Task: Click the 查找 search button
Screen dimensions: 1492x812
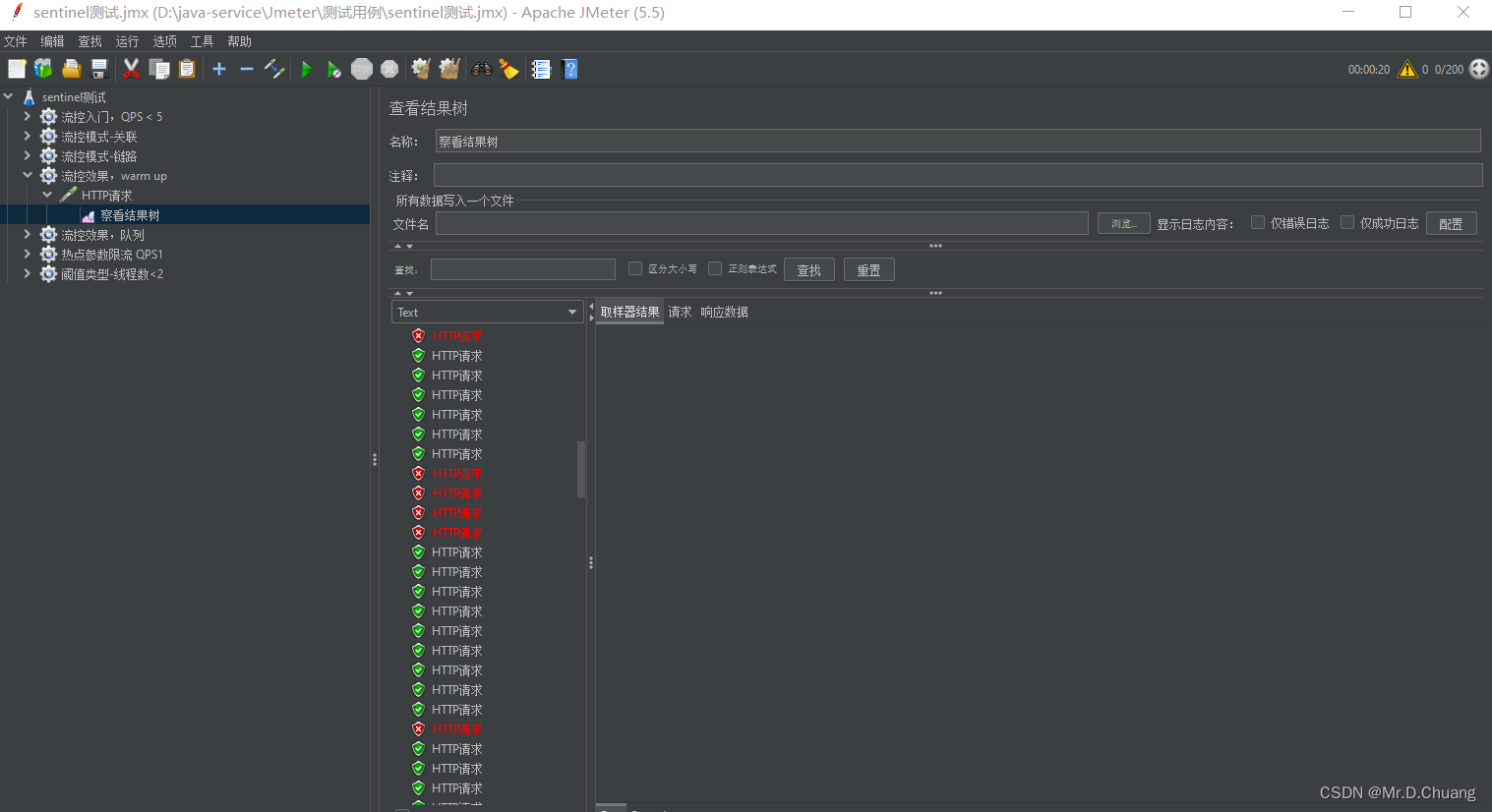Action: pyautogui.click(x=809, y=269)
